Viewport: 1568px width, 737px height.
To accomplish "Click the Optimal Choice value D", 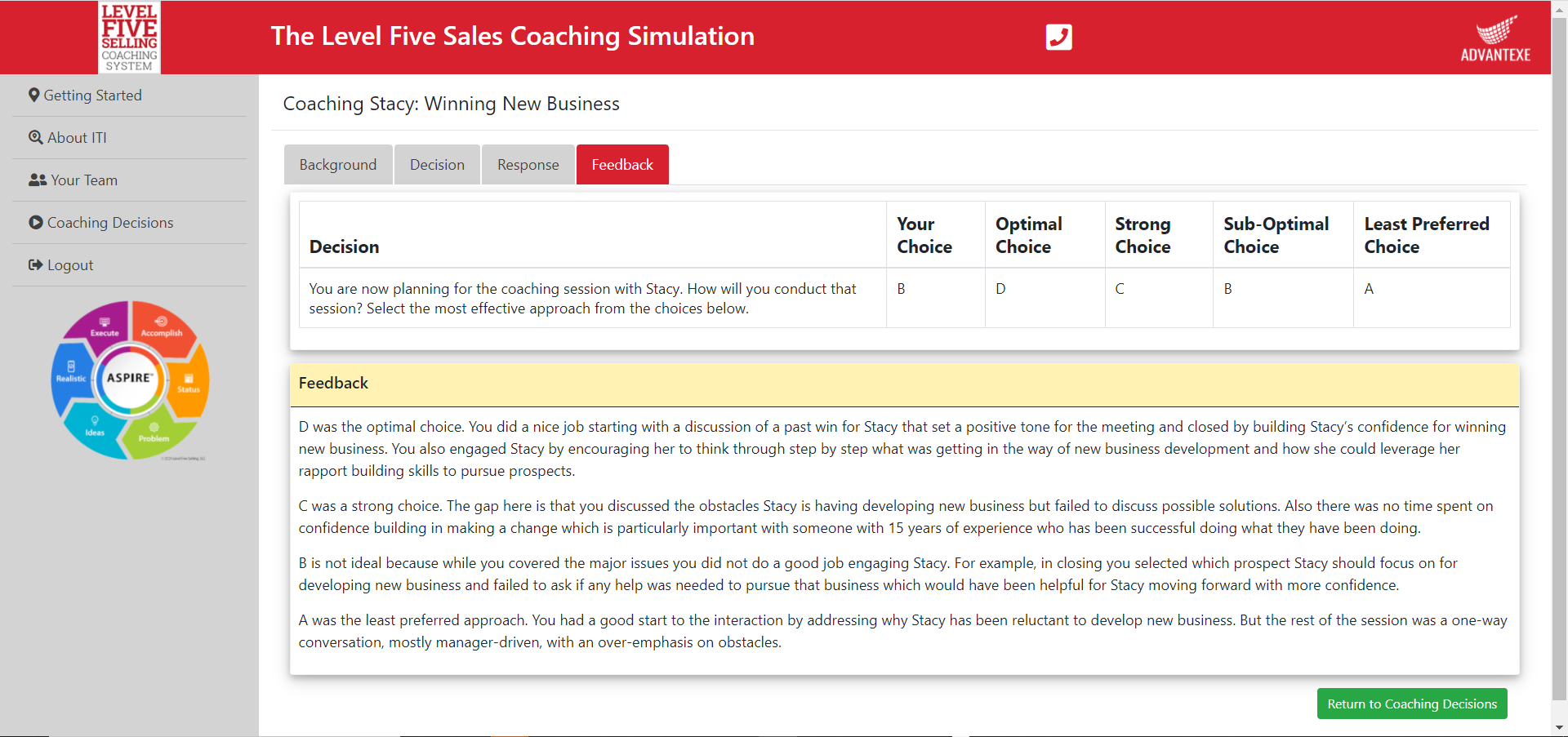I will pos(1000,288).
